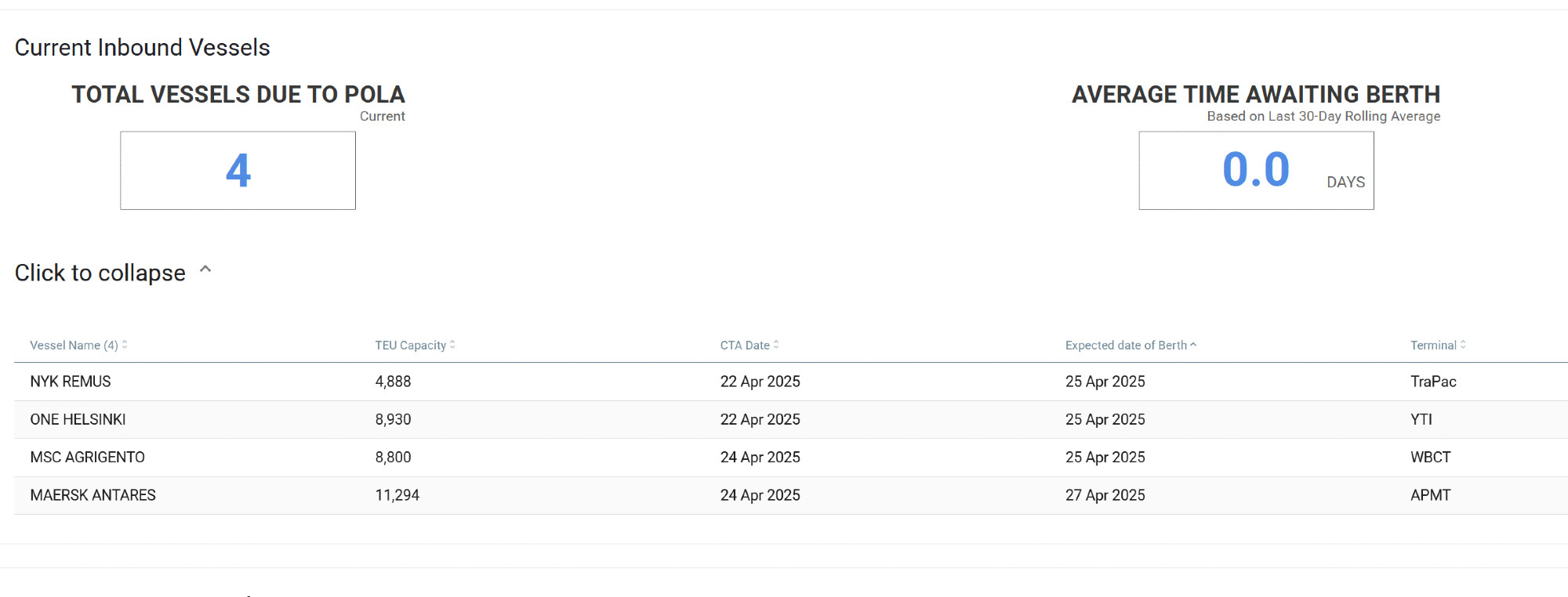Sort by Terminal column arrows
Screen dimensions: 1568x597
(1463, 345)
